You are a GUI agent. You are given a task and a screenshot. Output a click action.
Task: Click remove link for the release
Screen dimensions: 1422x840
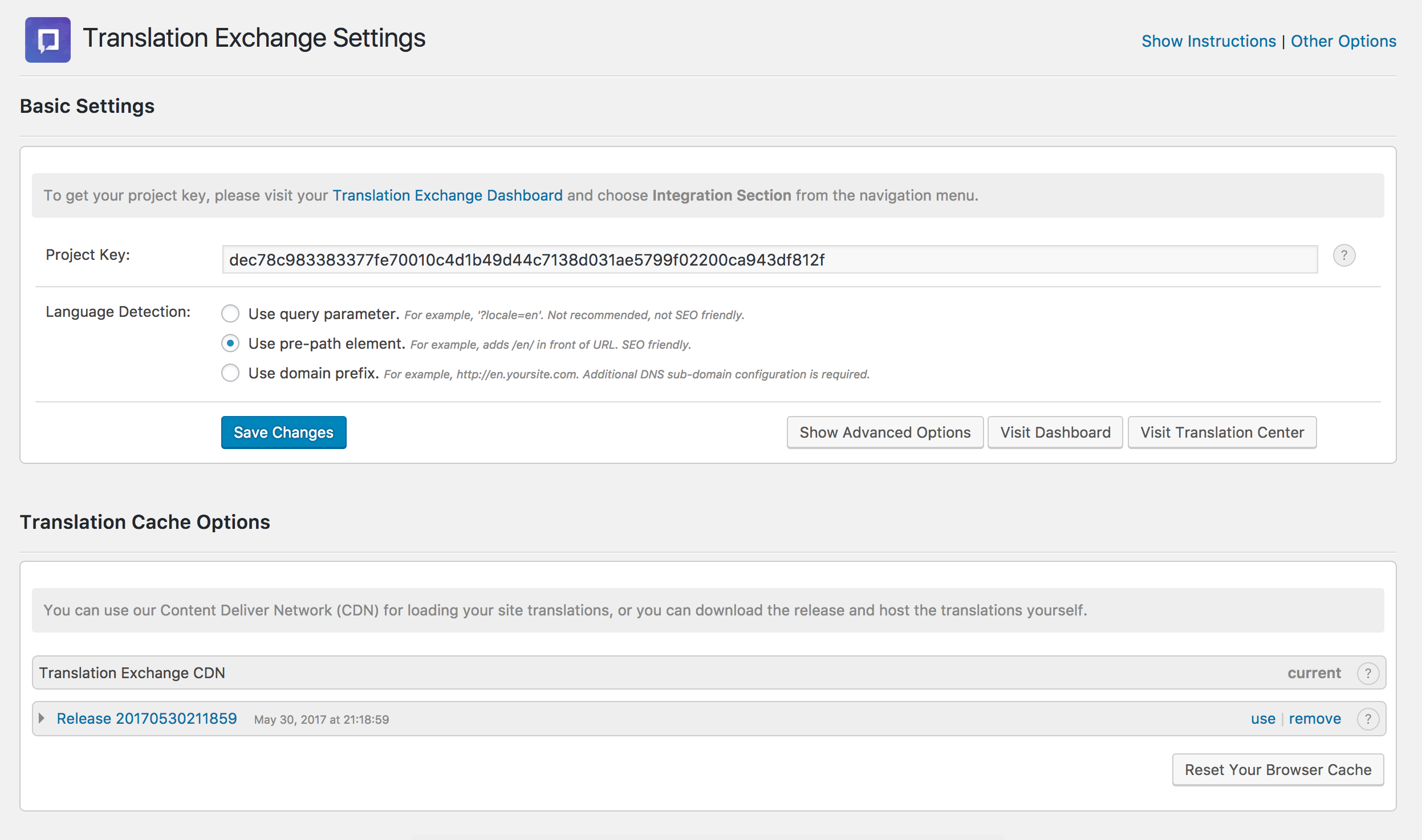pos(1315,719)
